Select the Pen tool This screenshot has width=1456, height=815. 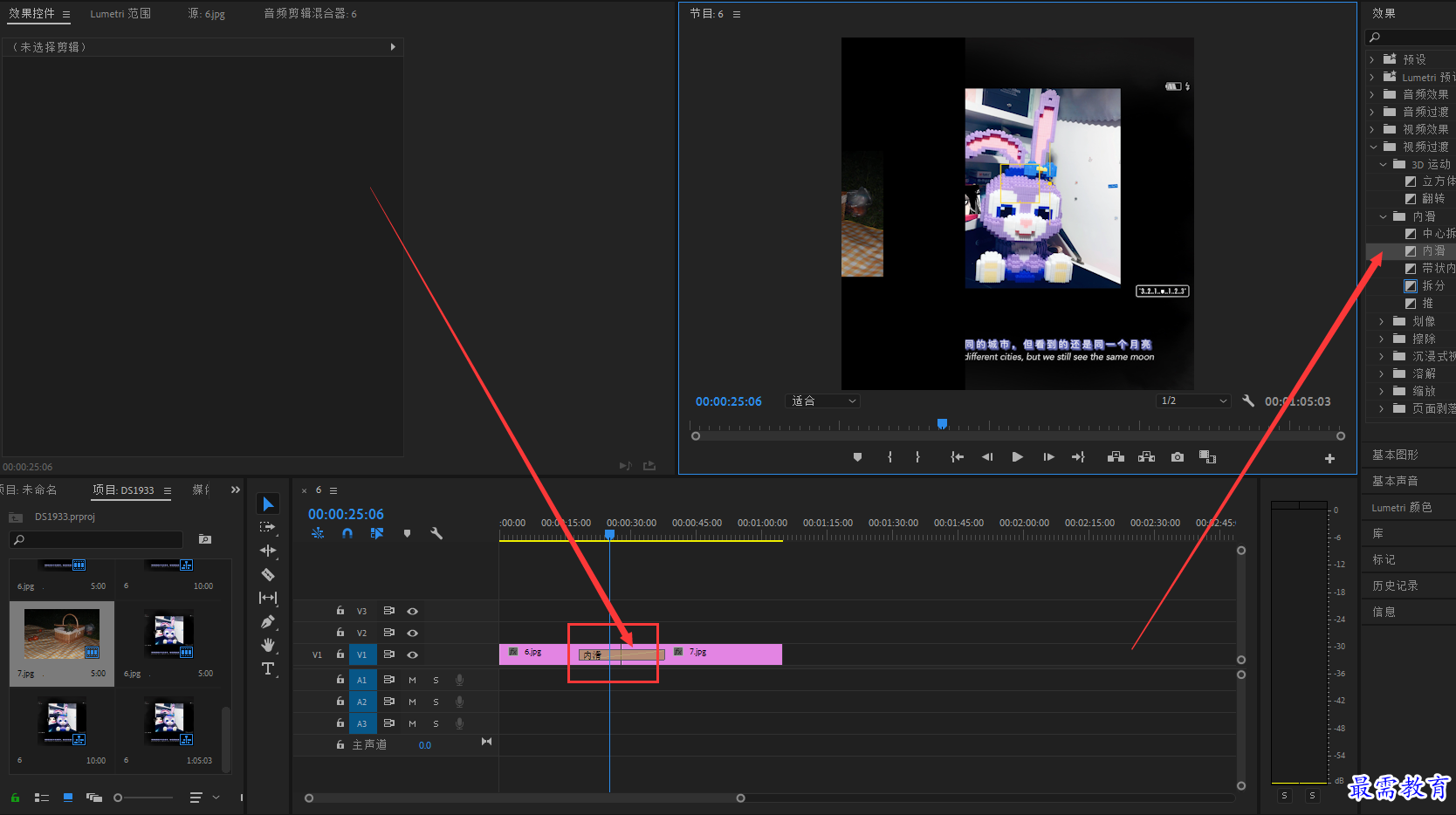(268, 621)
